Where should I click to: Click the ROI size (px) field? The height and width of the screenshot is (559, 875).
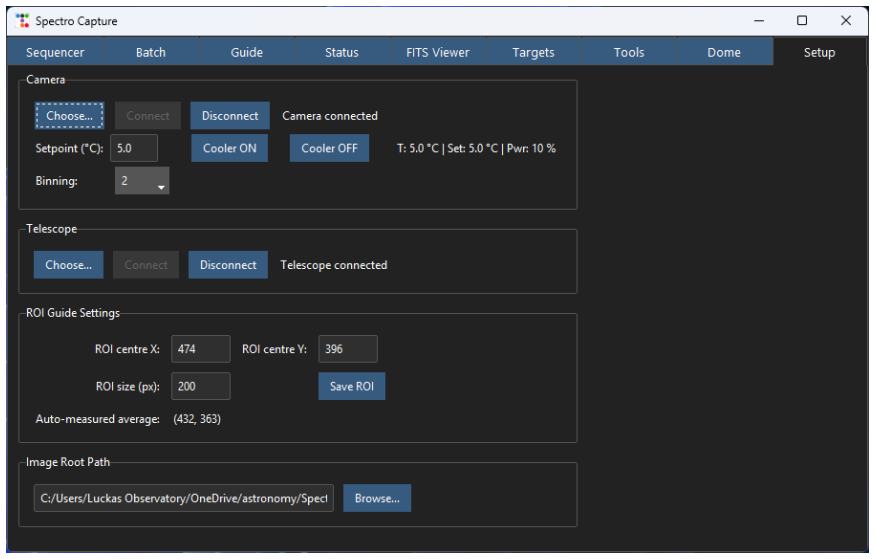(201, 386)
